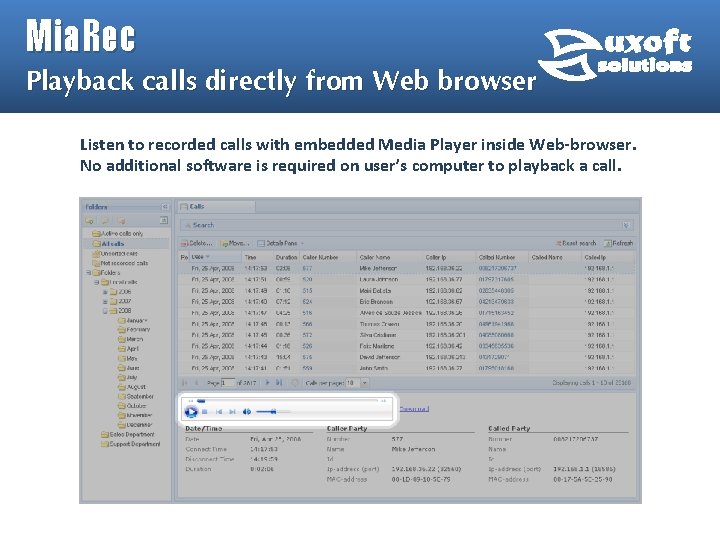Click Reset search
This screenshot has width=720, height=540.
[576, 243]
